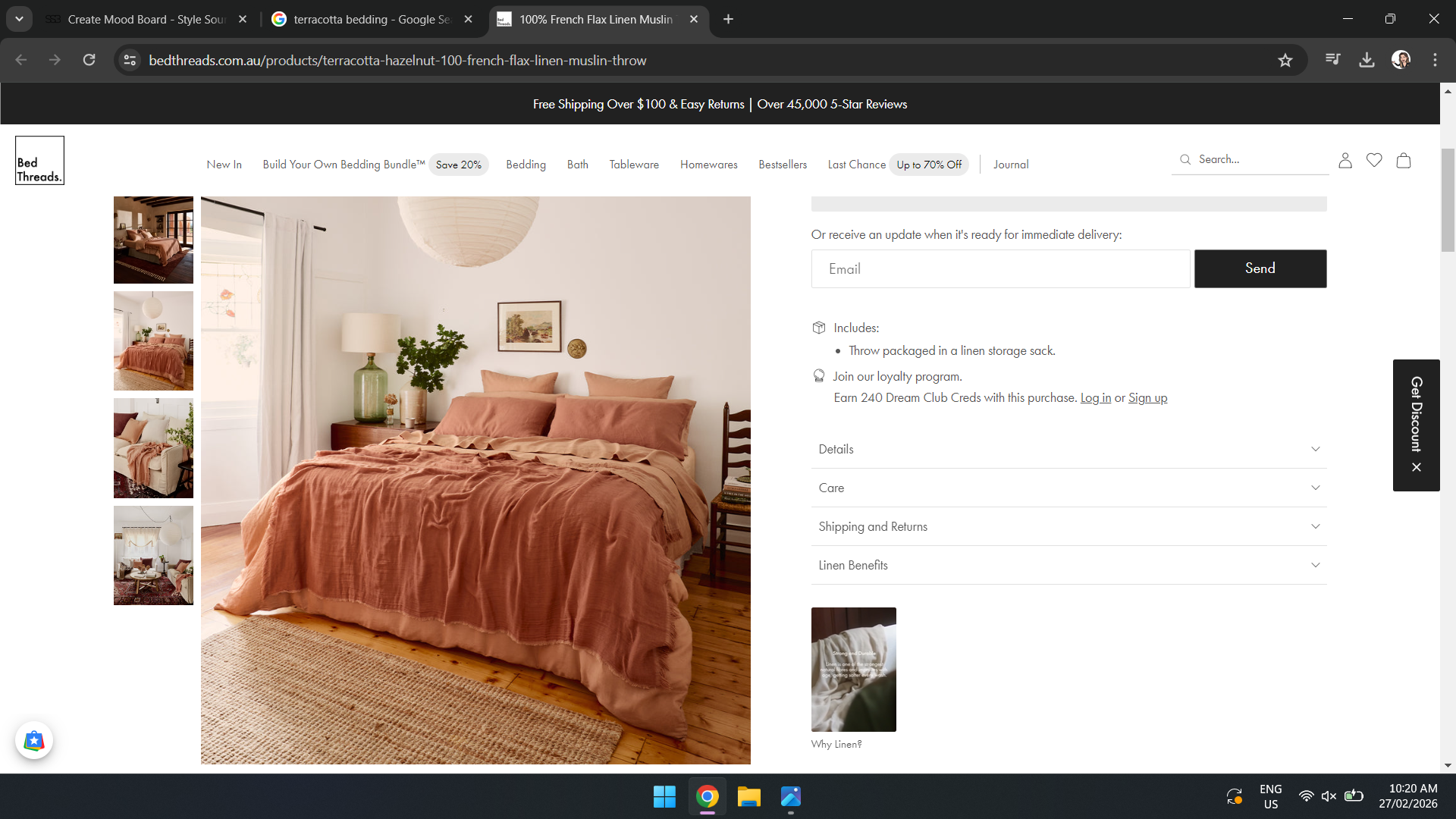
Task: Open the wishlist heart icon
Action: pyautogui.click(x=1374, y=160)
